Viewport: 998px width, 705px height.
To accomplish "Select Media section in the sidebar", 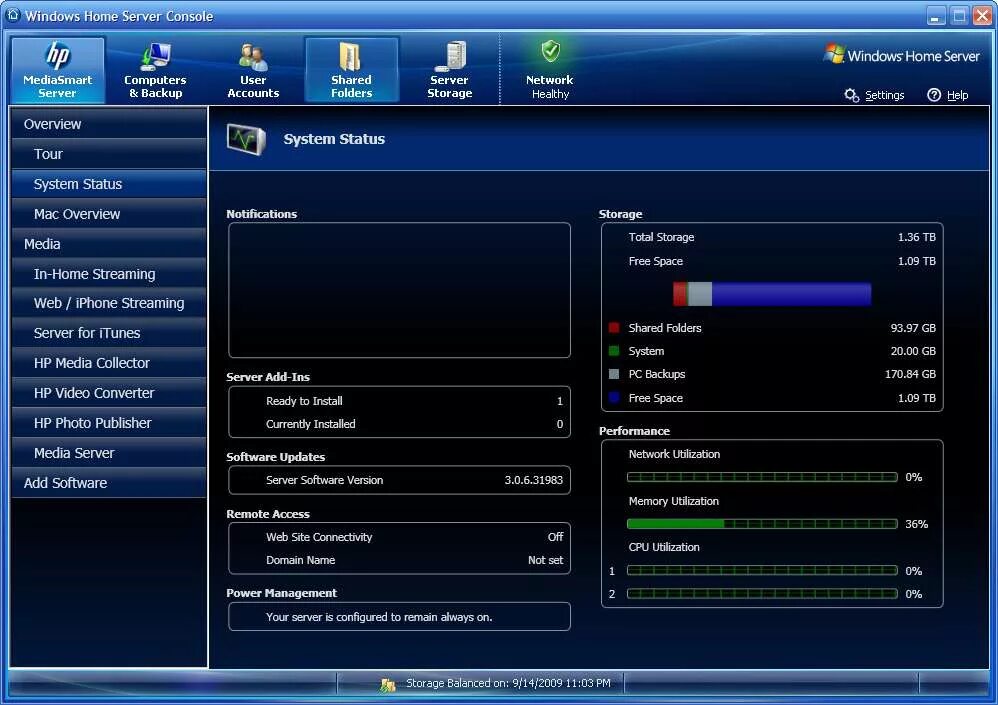I will tap(109, 244).
